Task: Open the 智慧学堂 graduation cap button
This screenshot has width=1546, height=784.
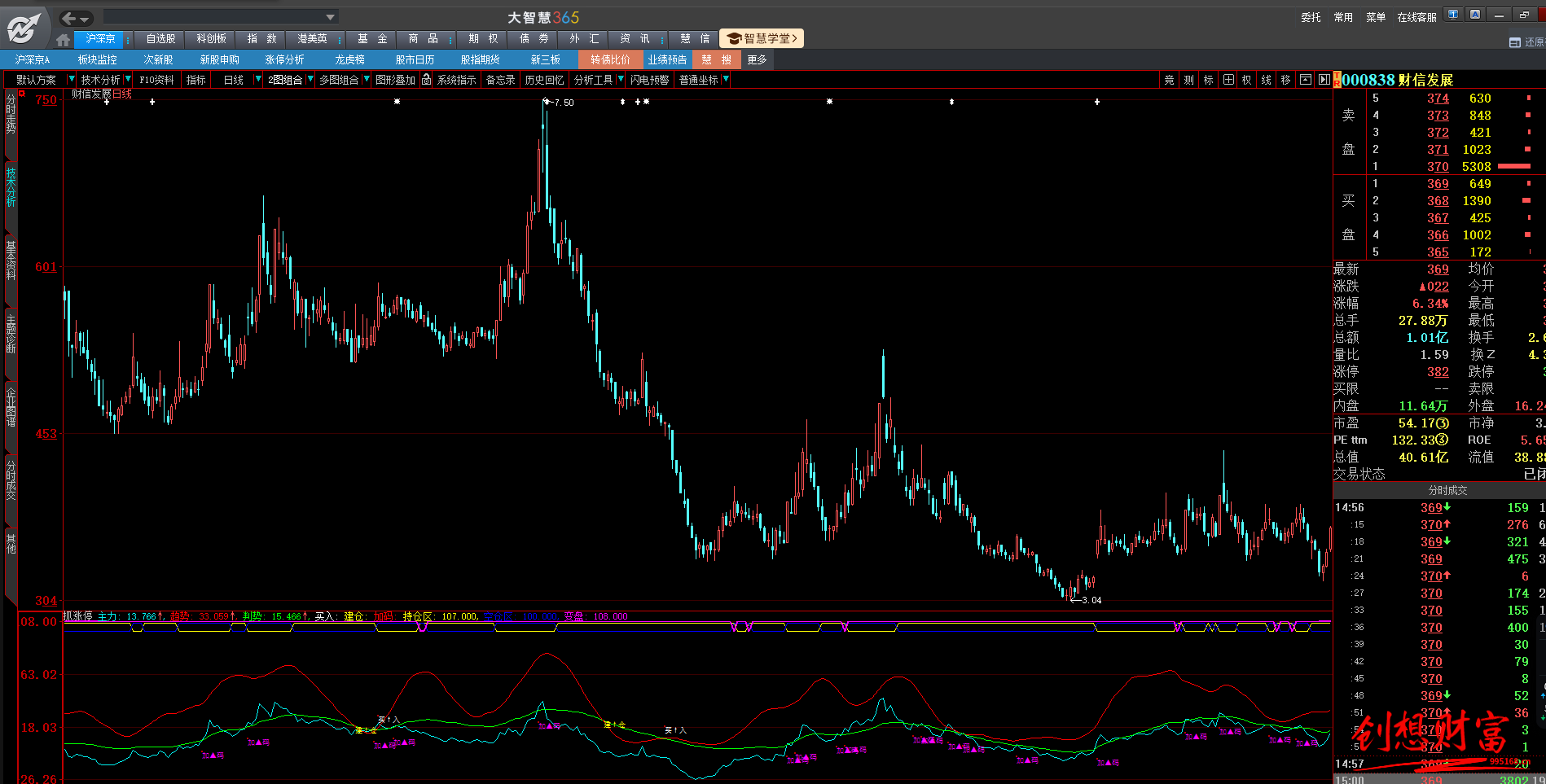Action: coord(762,38)
